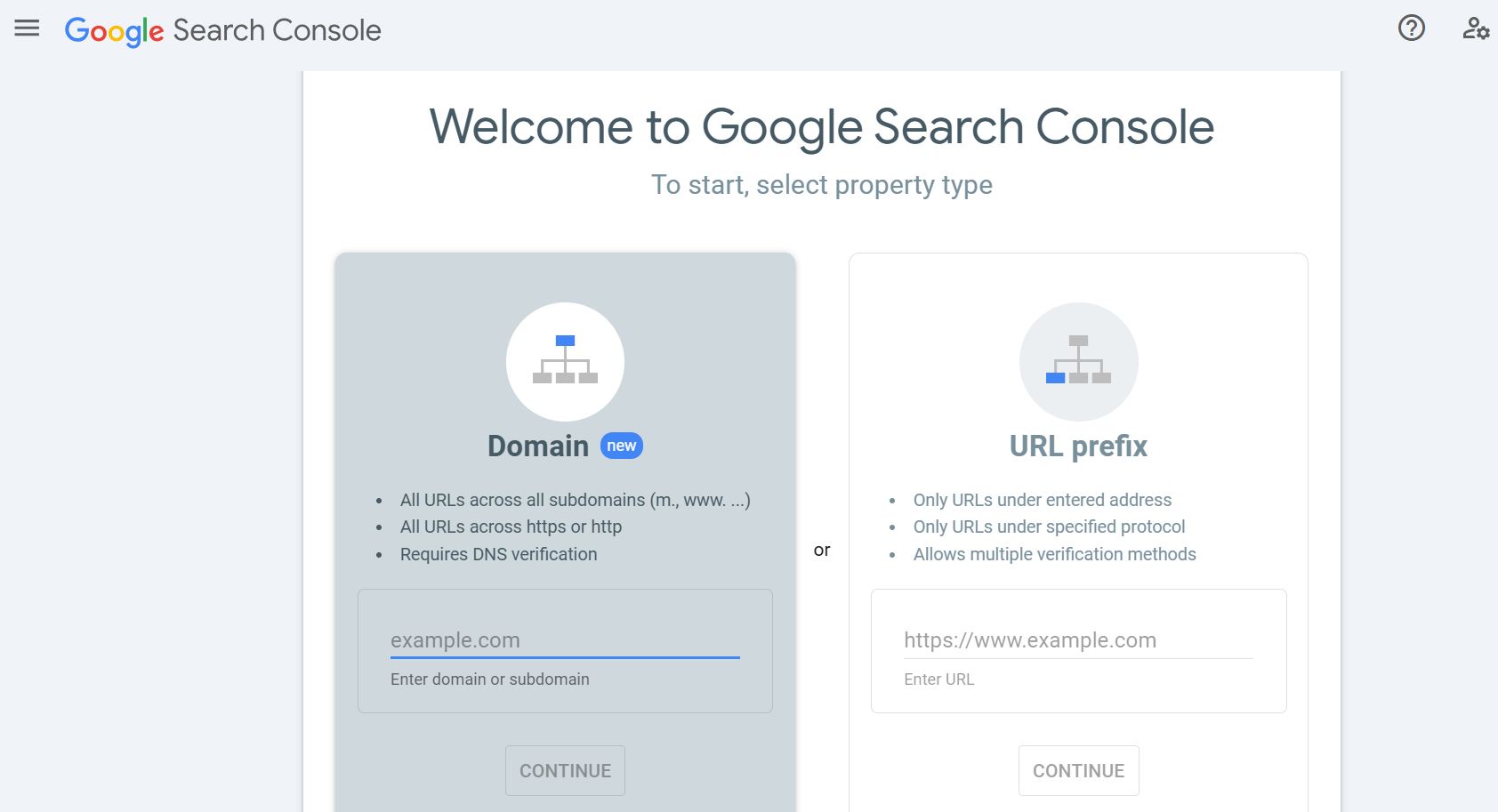
Task: Click the Domain property sitemap icon
Action: 565,361
